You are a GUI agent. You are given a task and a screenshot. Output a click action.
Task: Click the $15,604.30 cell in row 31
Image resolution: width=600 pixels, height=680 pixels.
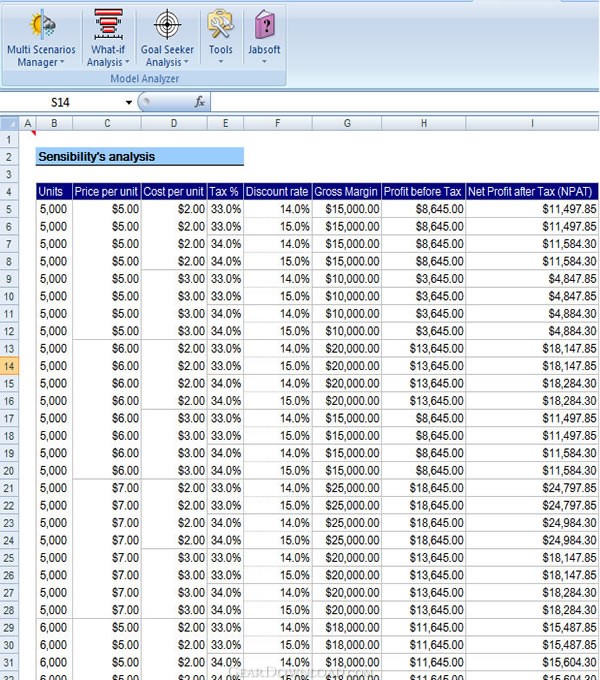click(x=532, y=662)
